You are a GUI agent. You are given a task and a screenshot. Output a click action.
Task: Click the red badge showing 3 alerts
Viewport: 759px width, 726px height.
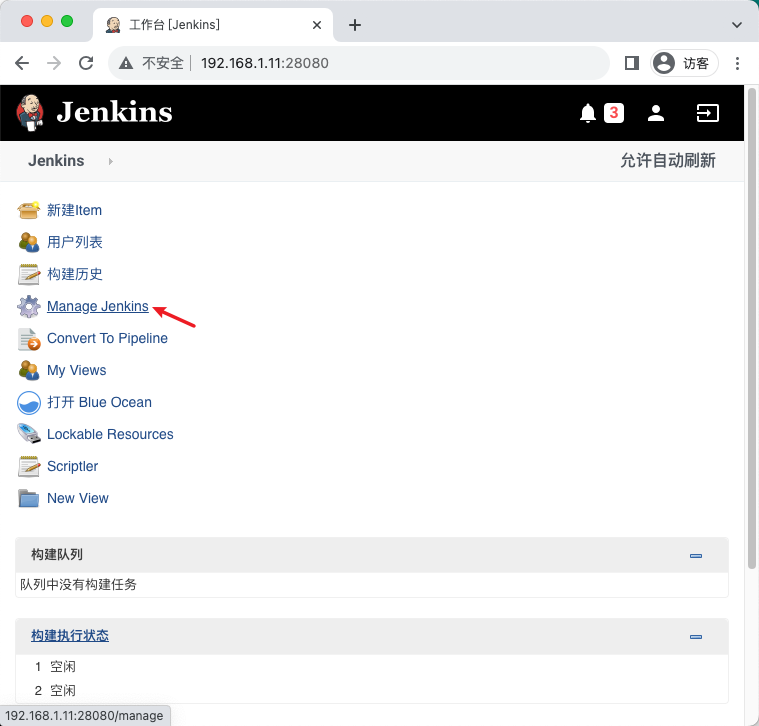pyautogui.click(x=614, y=113)
